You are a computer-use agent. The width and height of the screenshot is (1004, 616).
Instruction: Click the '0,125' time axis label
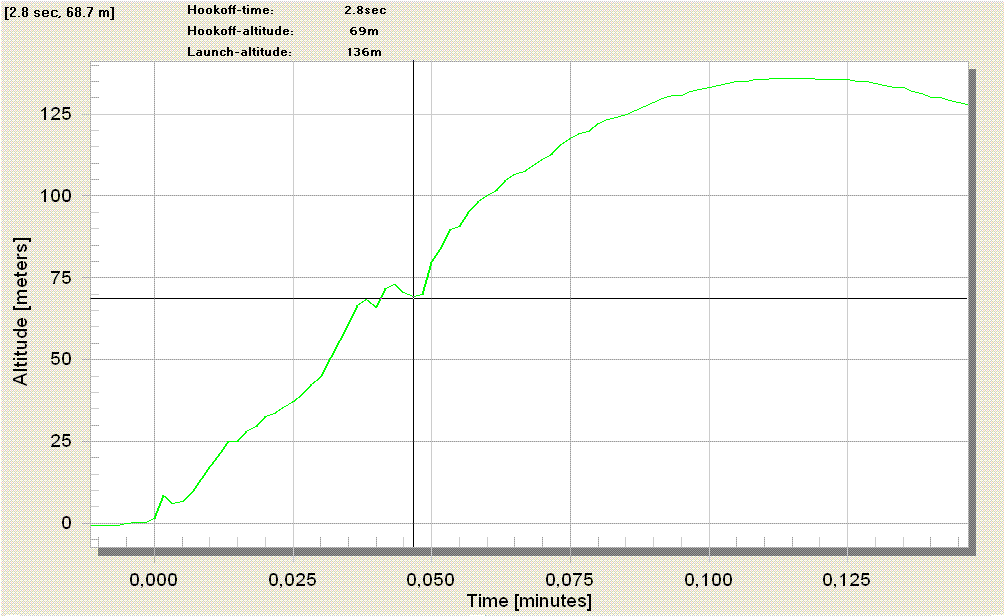click(x=847, y=580)
